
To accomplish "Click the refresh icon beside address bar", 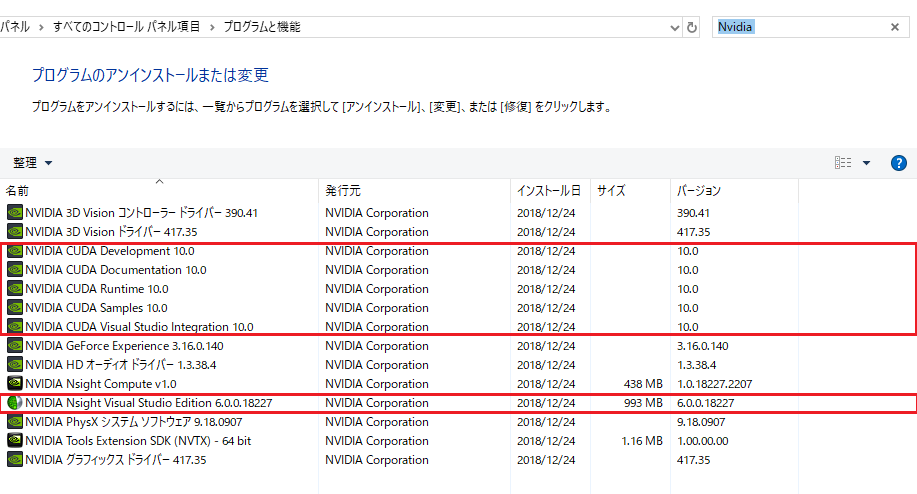I will (691, 27).
